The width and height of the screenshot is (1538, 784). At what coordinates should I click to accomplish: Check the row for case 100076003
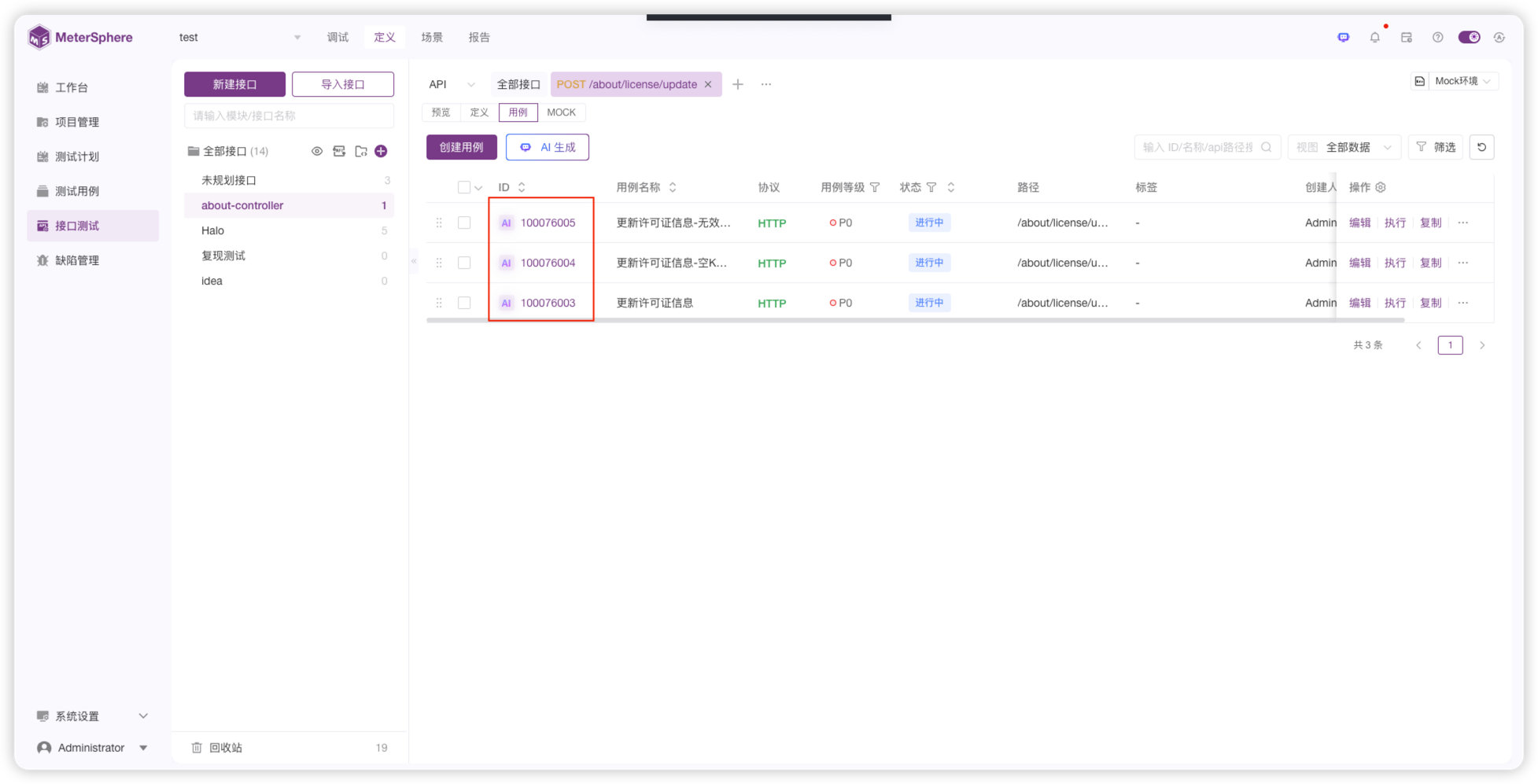[464, 303]
